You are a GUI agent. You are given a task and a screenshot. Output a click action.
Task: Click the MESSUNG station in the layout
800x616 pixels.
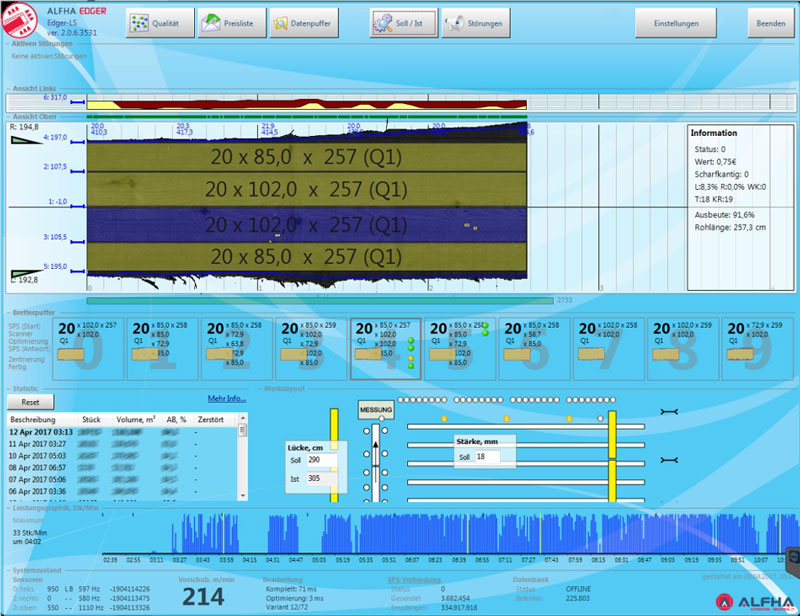point(375,410)
